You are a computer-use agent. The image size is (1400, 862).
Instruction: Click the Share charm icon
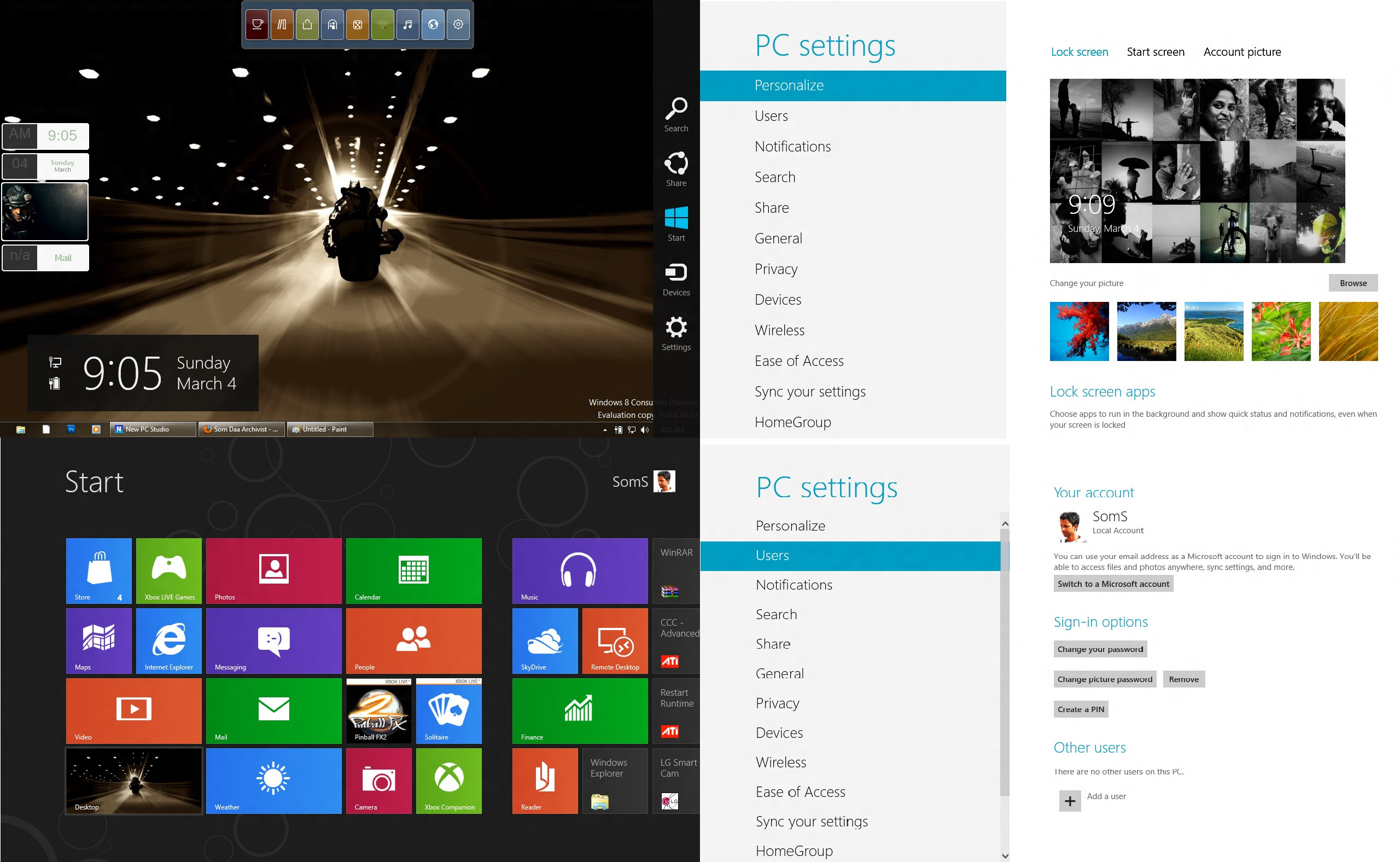point(676,170)
